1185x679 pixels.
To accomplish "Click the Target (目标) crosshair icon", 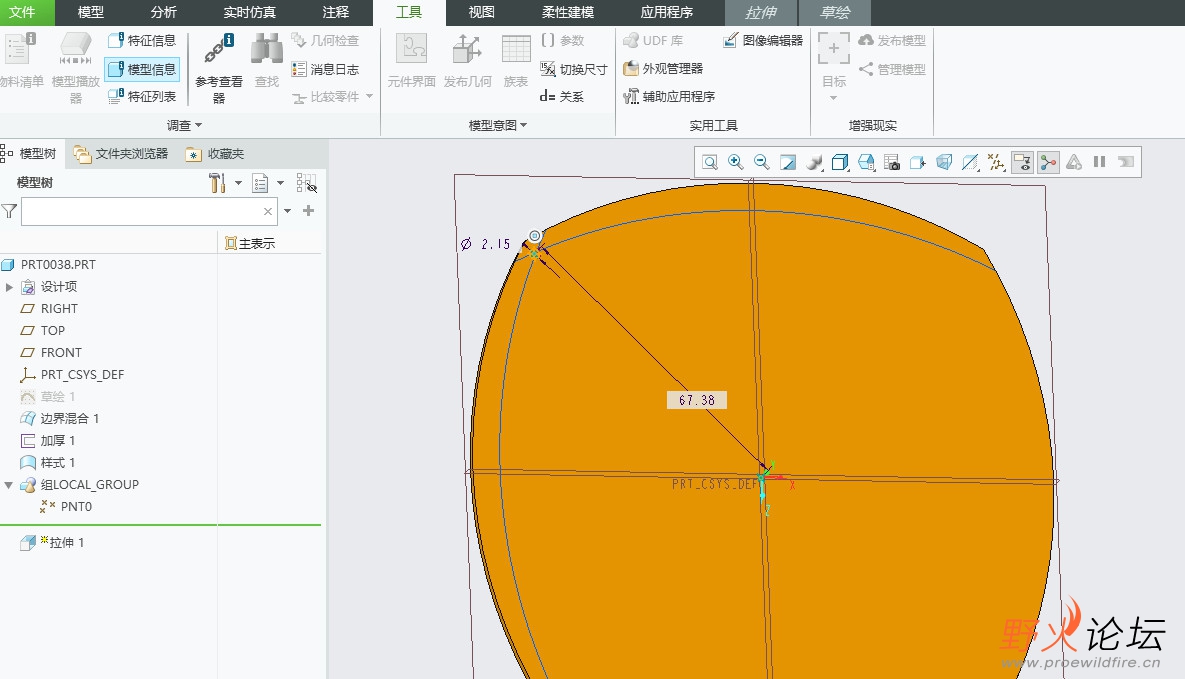I will click(x=834, y=48).
